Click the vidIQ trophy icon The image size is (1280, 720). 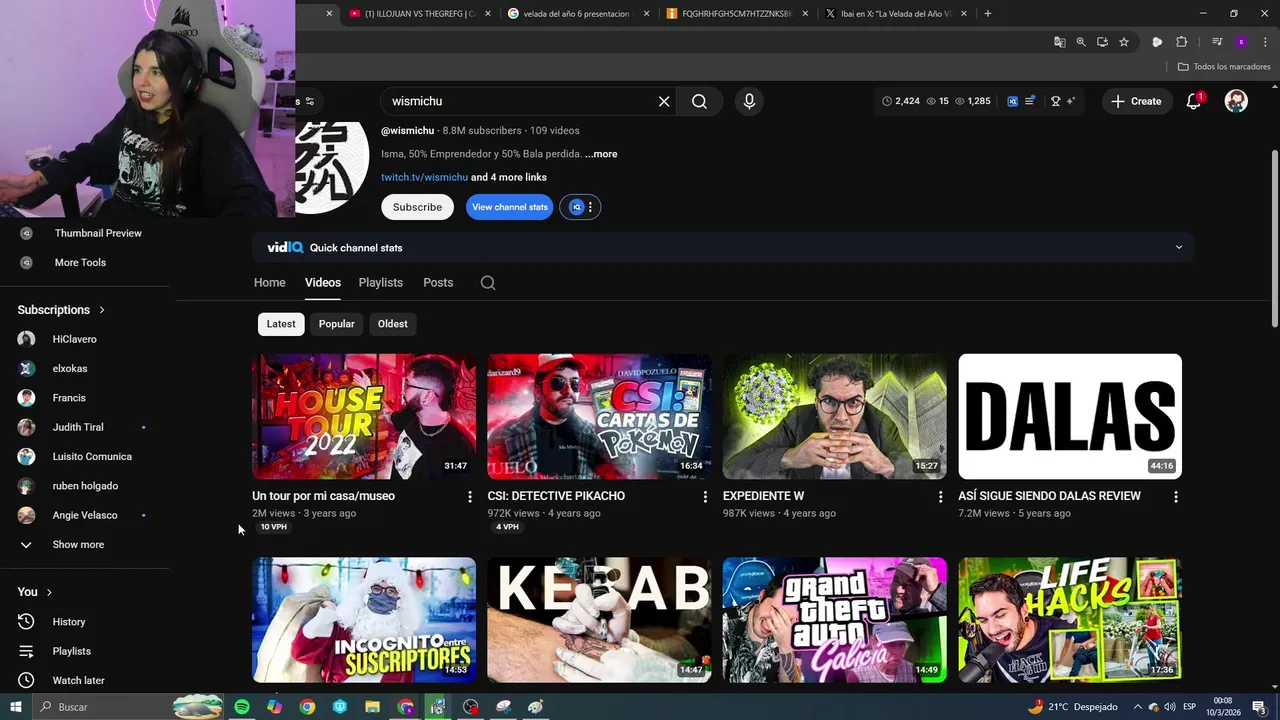tap(1055, 101)
